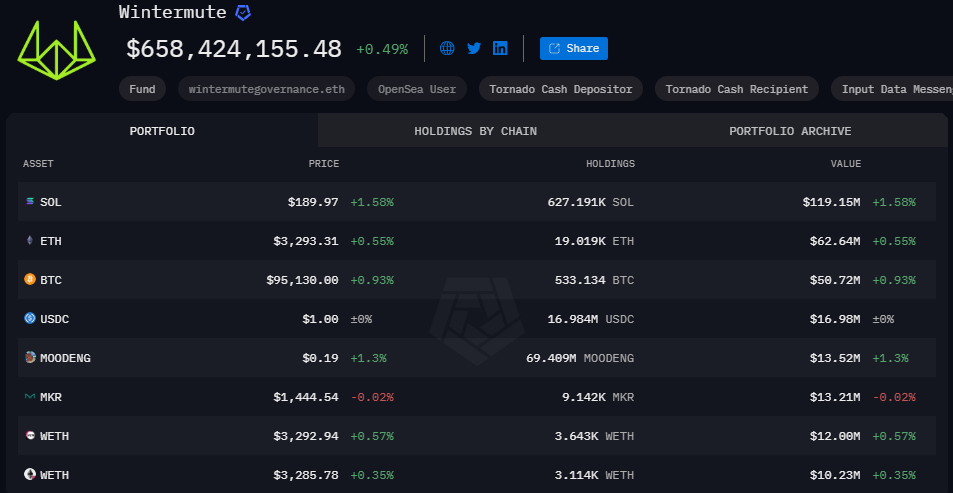Click ETH value $62.64M
Screen dimensions: 953x493
(x=834, y=241)
